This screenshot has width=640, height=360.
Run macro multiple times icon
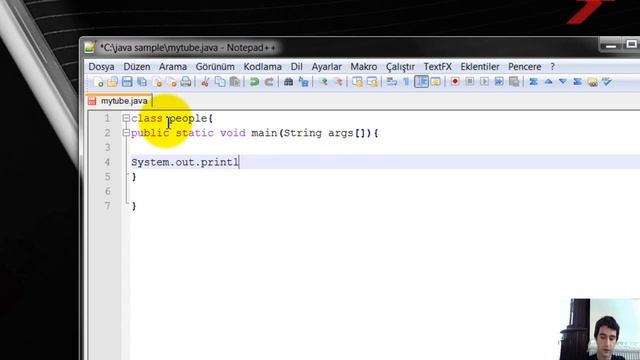coord(499,82)
